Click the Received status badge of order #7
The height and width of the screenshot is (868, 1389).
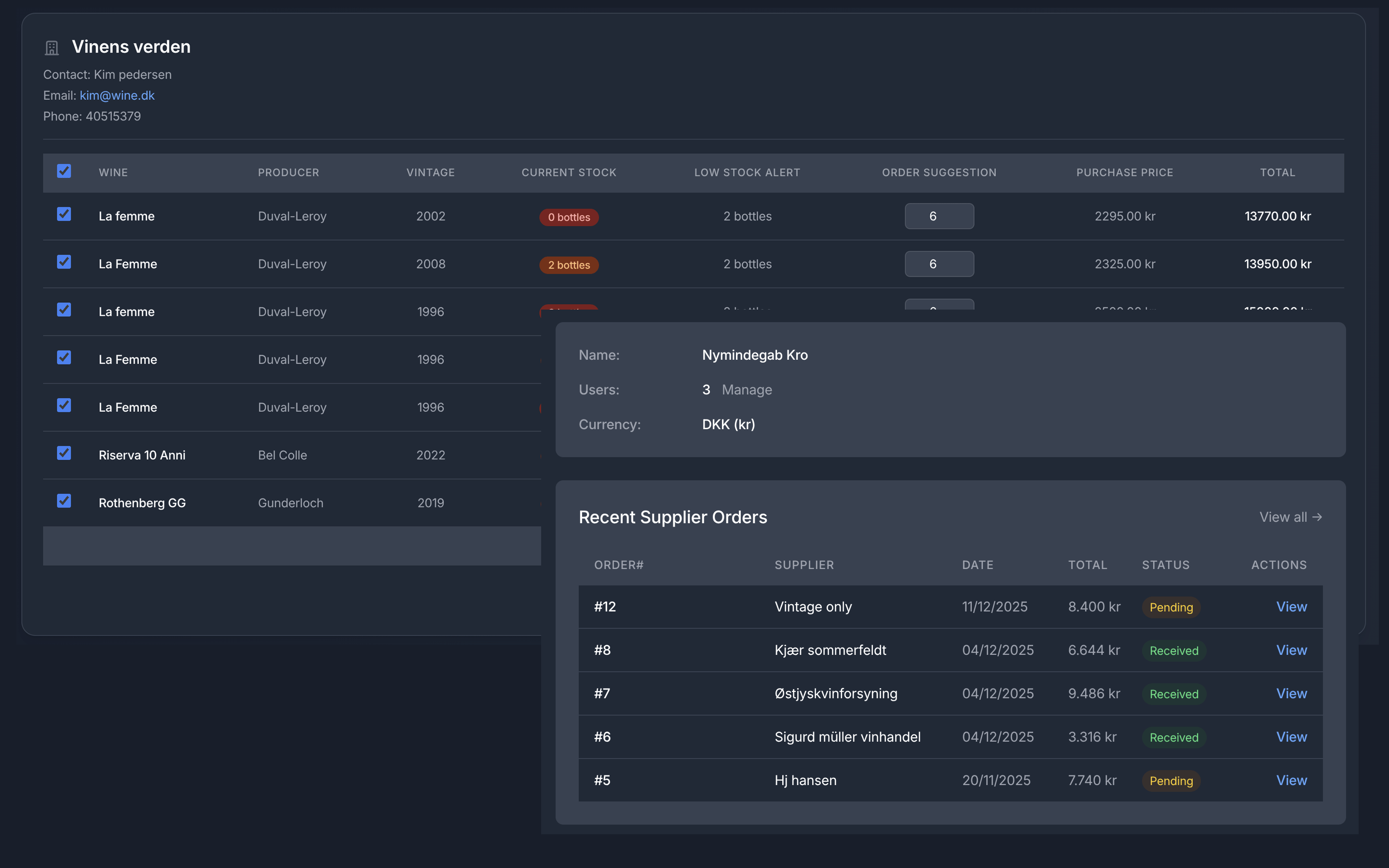(1174, 694)
